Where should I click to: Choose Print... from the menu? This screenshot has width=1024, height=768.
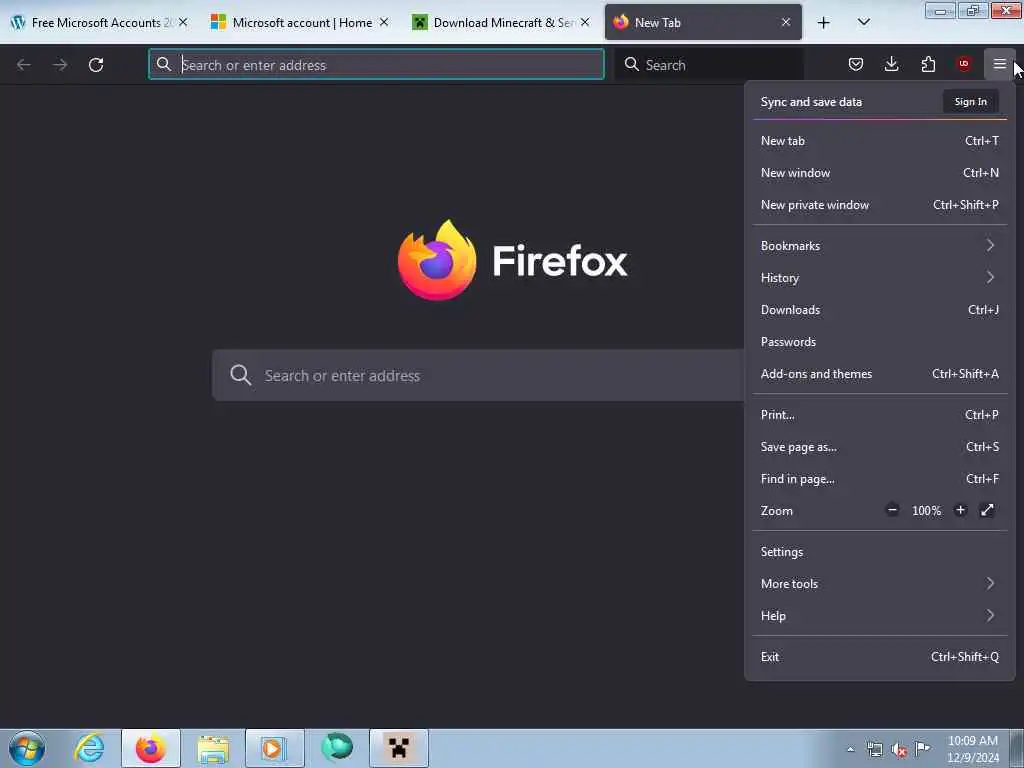[x=880, y=415]
